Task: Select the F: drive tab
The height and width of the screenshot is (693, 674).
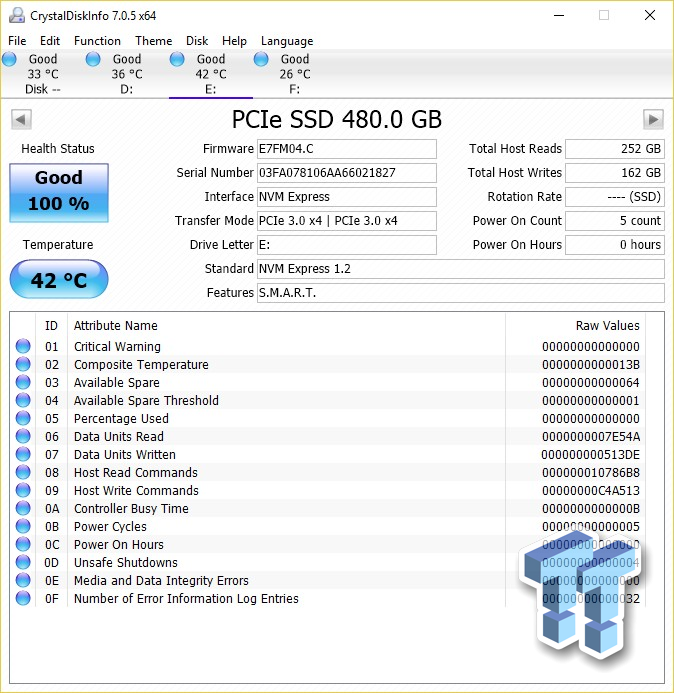Action: point(294,74)
